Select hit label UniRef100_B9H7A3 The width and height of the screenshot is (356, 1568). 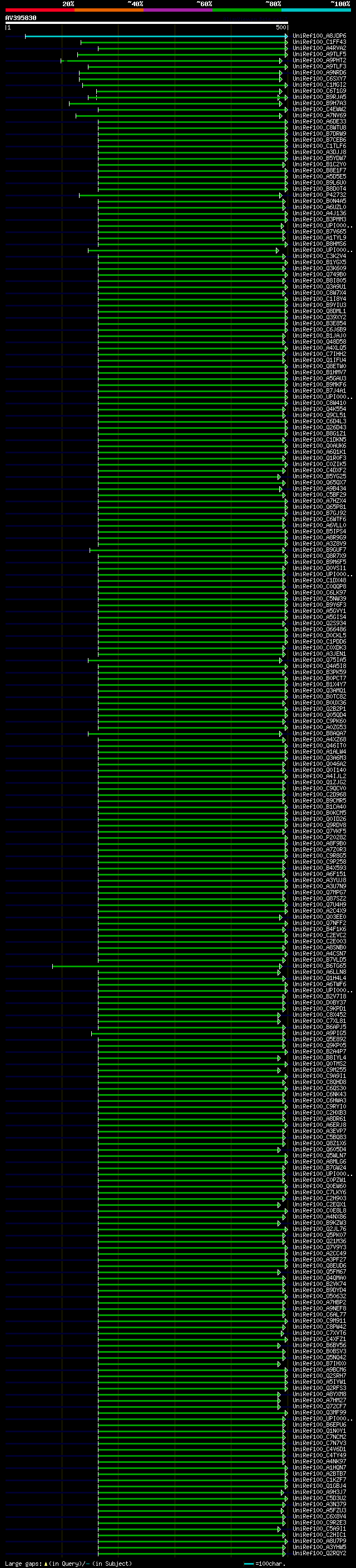coord(319,103)
